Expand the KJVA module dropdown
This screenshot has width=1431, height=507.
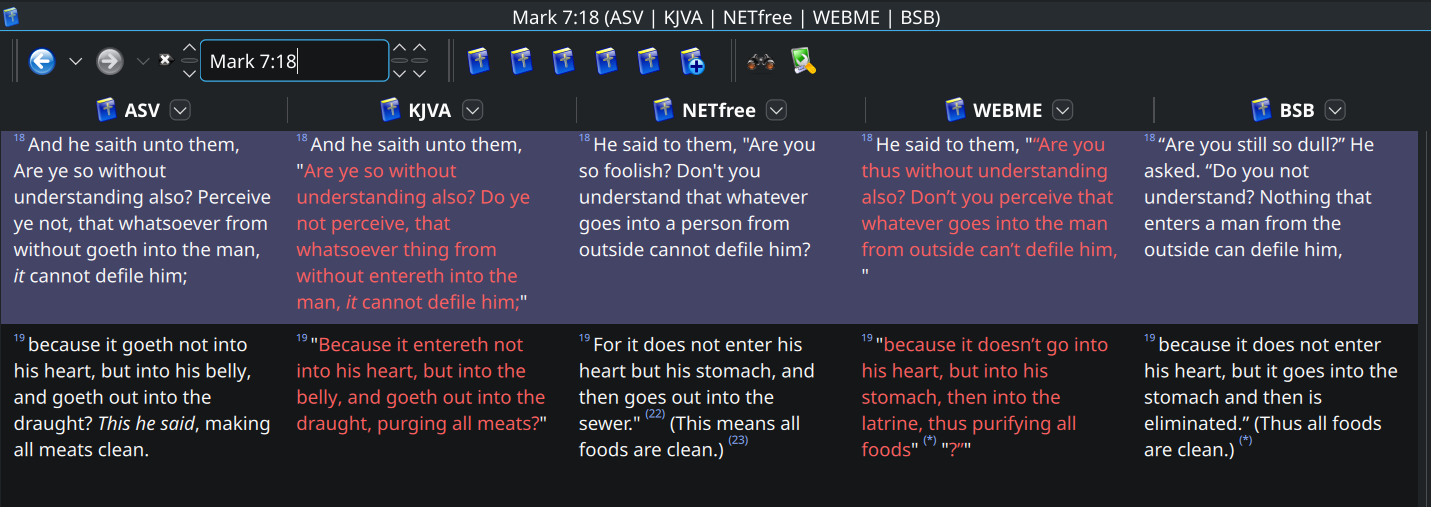(472, 110)
